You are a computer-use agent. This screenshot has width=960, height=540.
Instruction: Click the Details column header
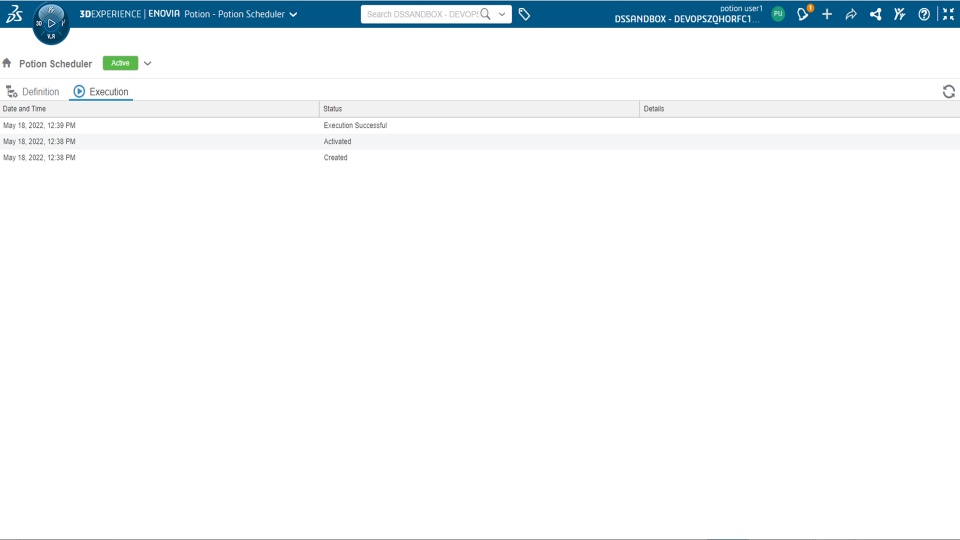800,109
